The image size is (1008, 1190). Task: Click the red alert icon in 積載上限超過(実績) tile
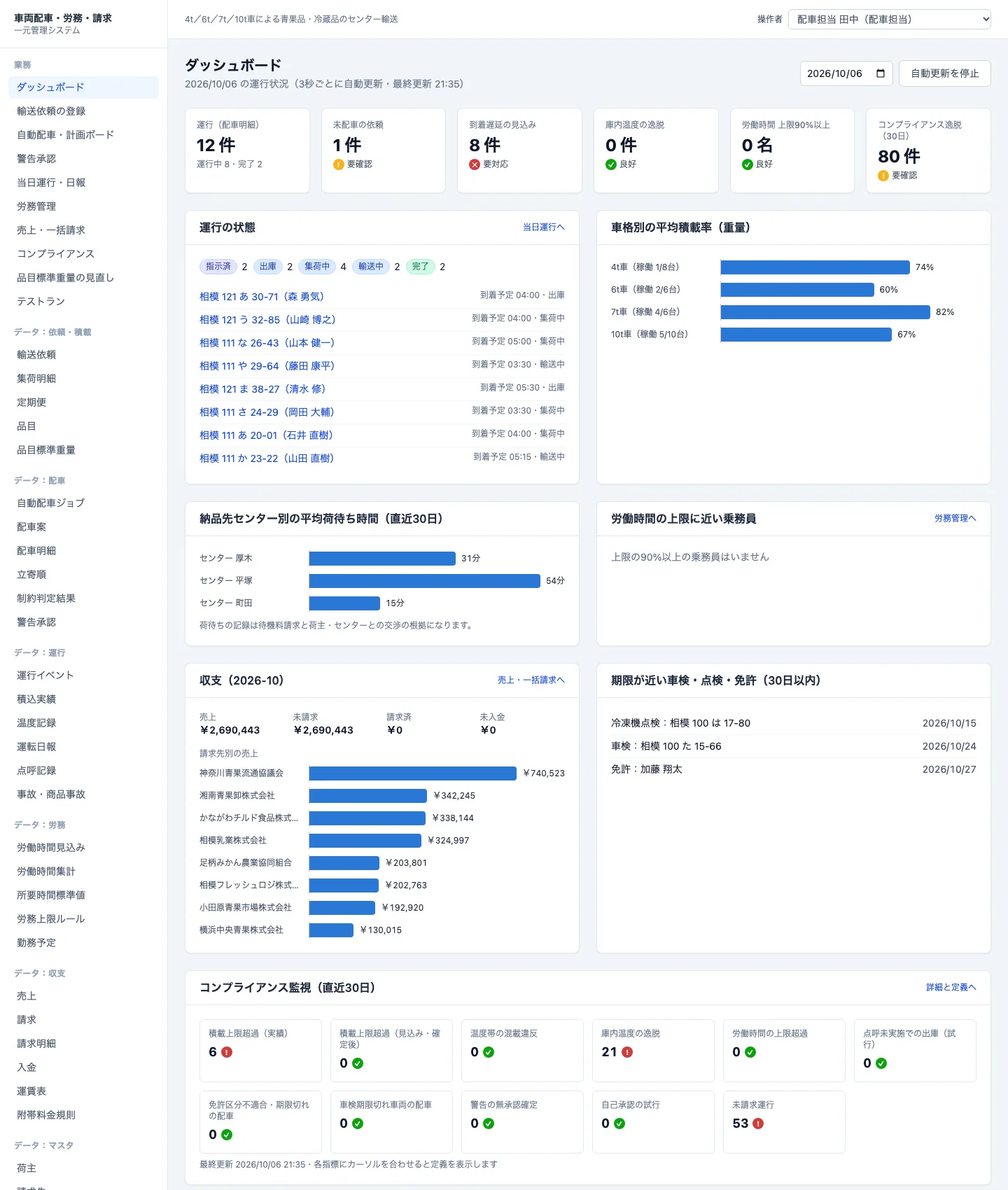tap(227, 1052)
